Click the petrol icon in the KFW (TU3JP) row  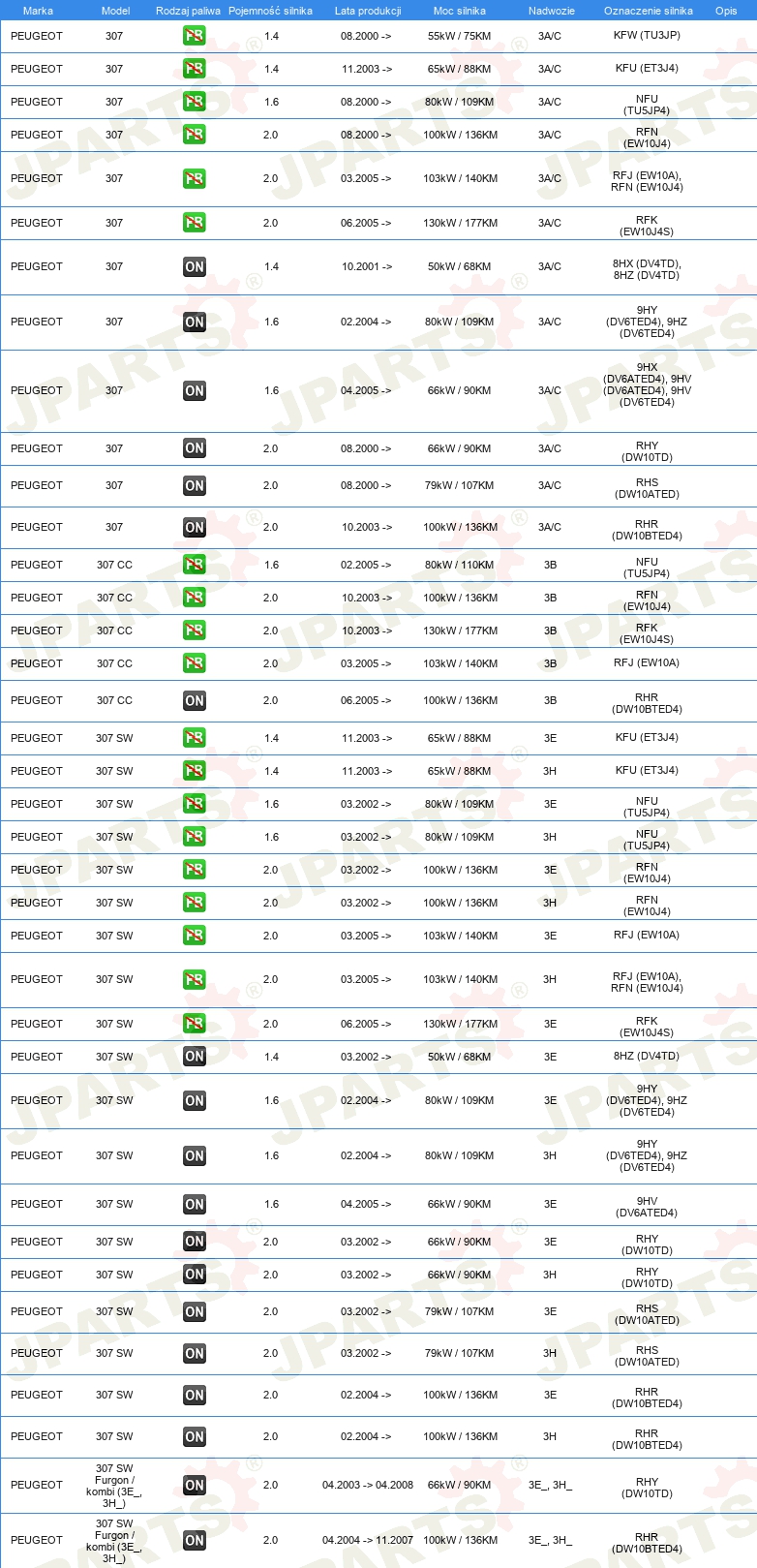[195, 36]
